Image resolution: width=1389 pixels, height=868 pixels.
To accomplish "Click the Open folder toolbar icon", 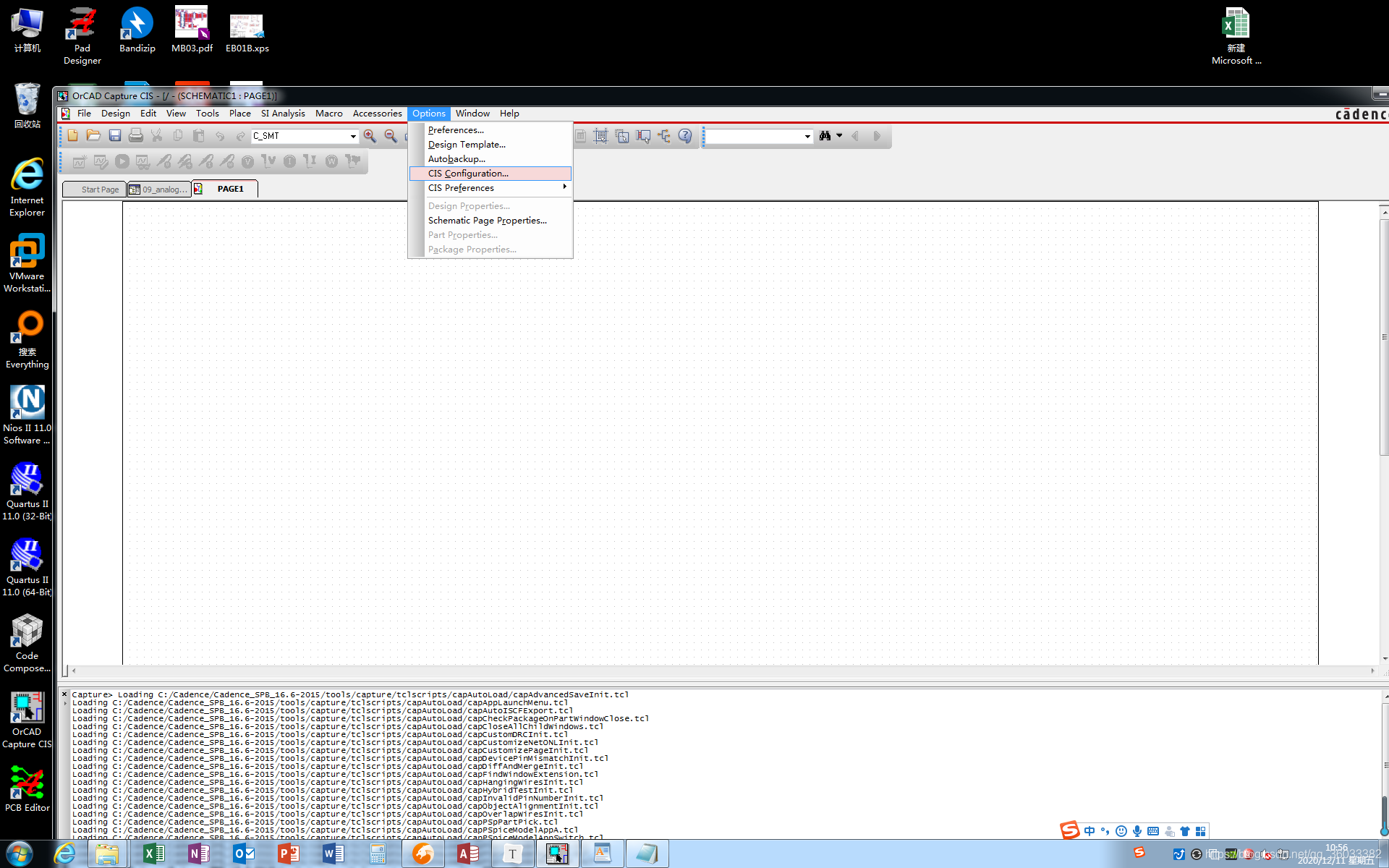I will tap(93, 136).
